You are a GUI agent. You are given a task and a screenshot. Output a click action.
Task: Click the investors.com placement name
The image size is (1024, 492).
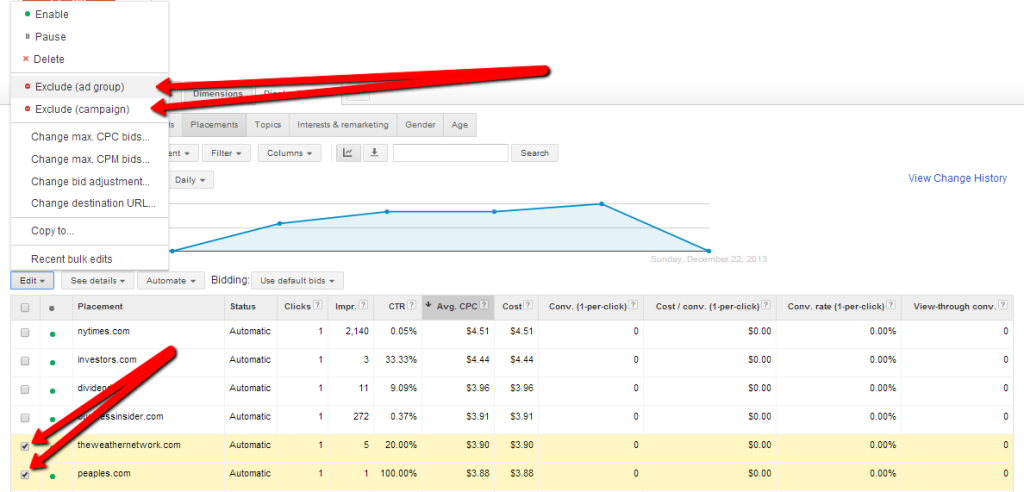pyautogui.click(x=106, y=359)
